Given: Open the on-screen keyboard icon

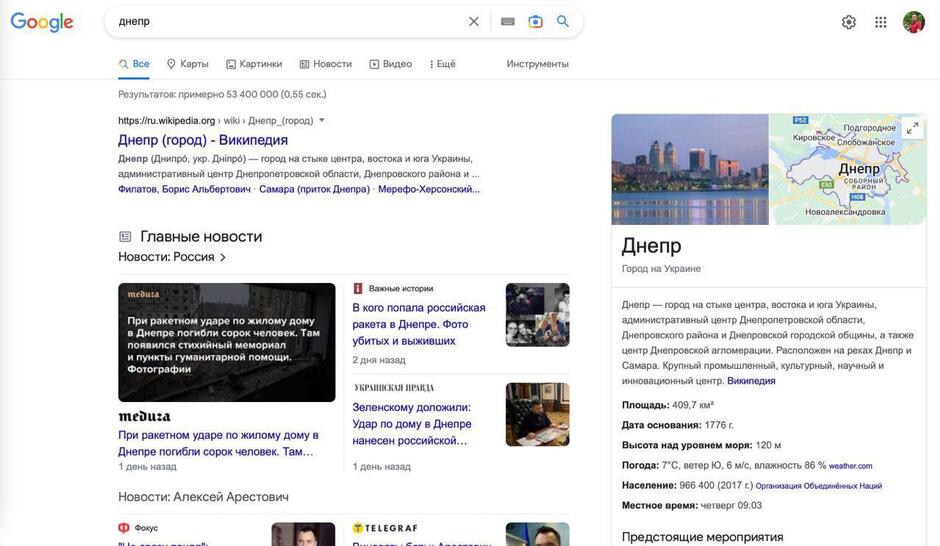Looking at the screenshot, I should [507, 22].
